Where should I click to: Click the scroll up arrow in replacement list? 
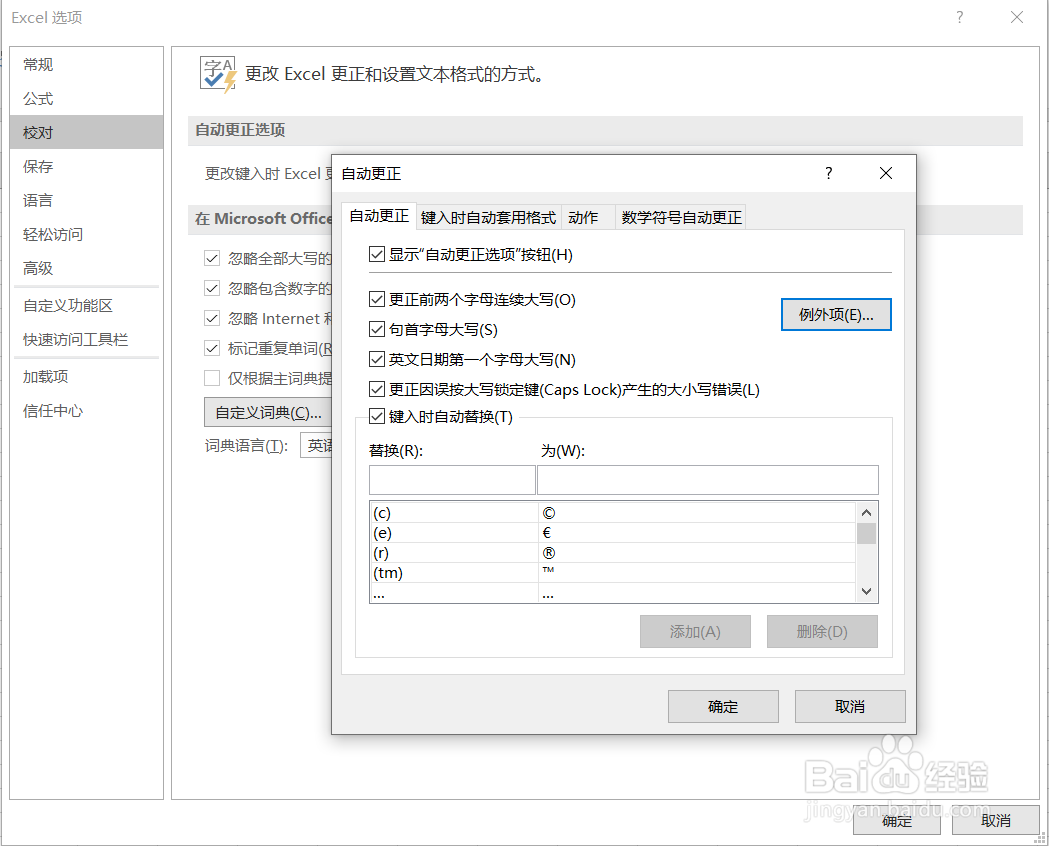[866, 512]
